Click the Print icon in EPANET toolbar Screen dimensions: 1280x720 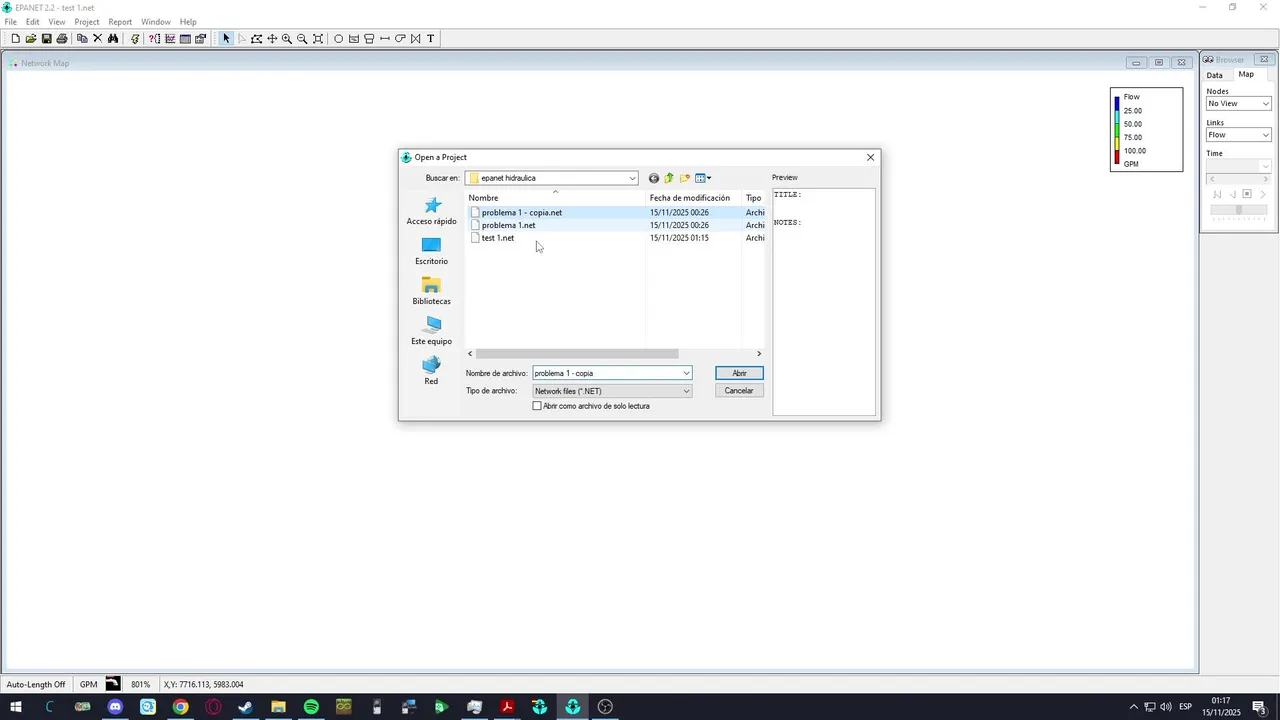pos(62,39)
